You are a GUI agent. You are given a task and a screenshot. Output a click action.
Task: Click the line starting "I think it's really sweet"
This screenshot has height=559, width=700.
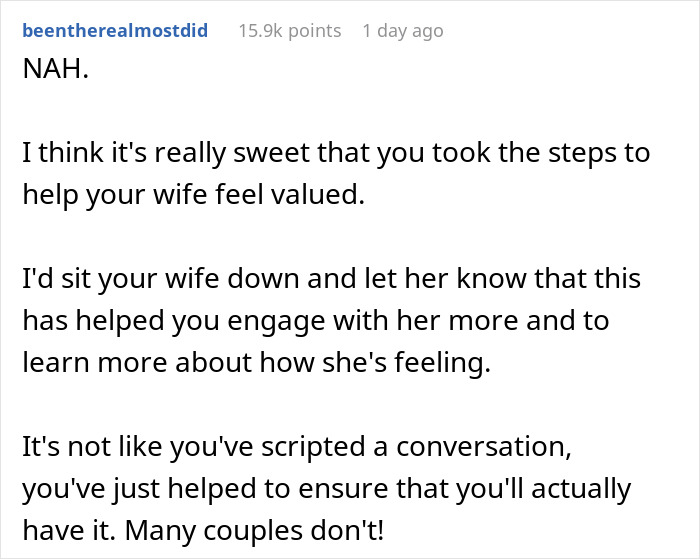336,153
